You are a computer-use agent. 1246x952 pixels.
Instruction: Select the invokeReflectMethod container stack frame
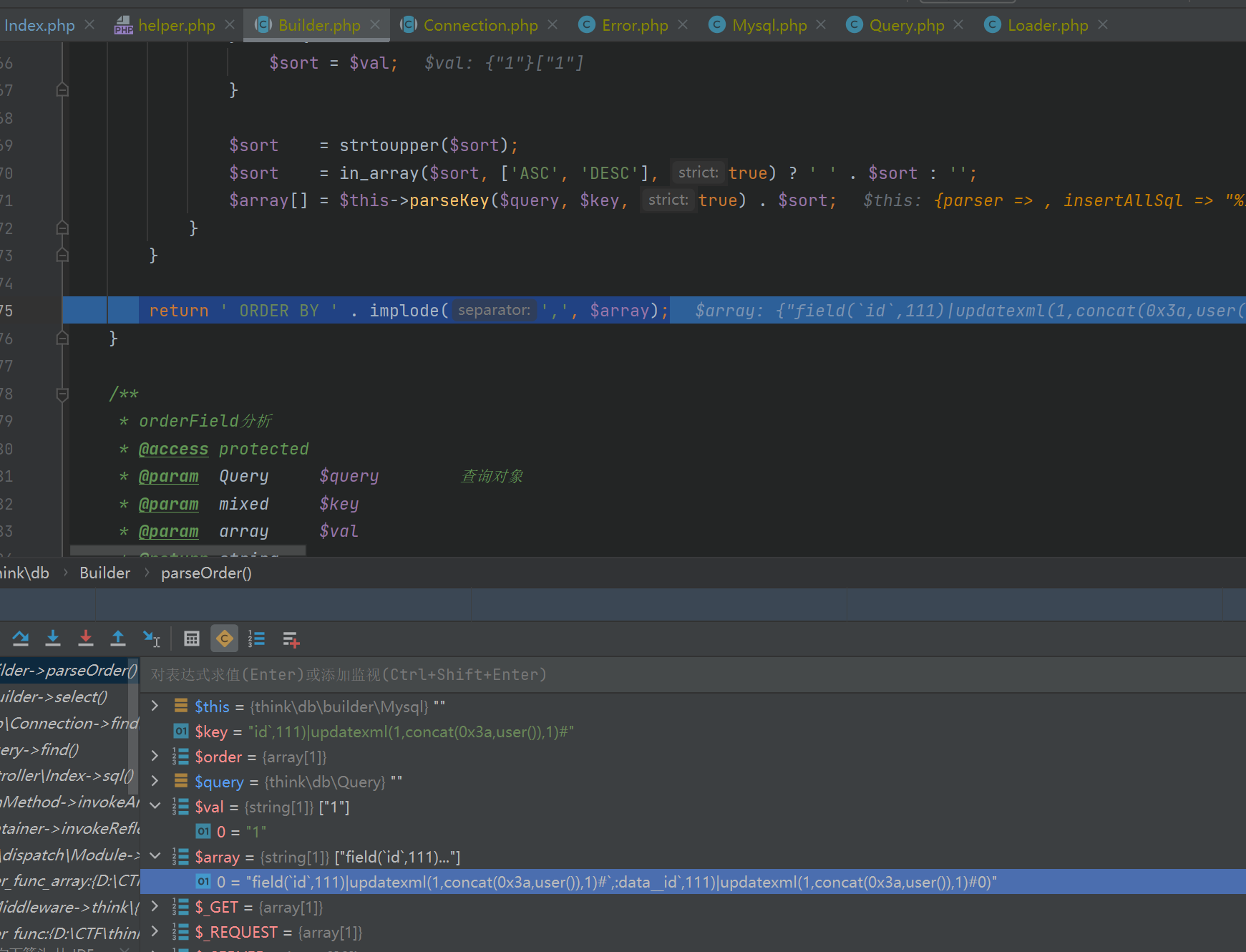[x=69, y=829]
